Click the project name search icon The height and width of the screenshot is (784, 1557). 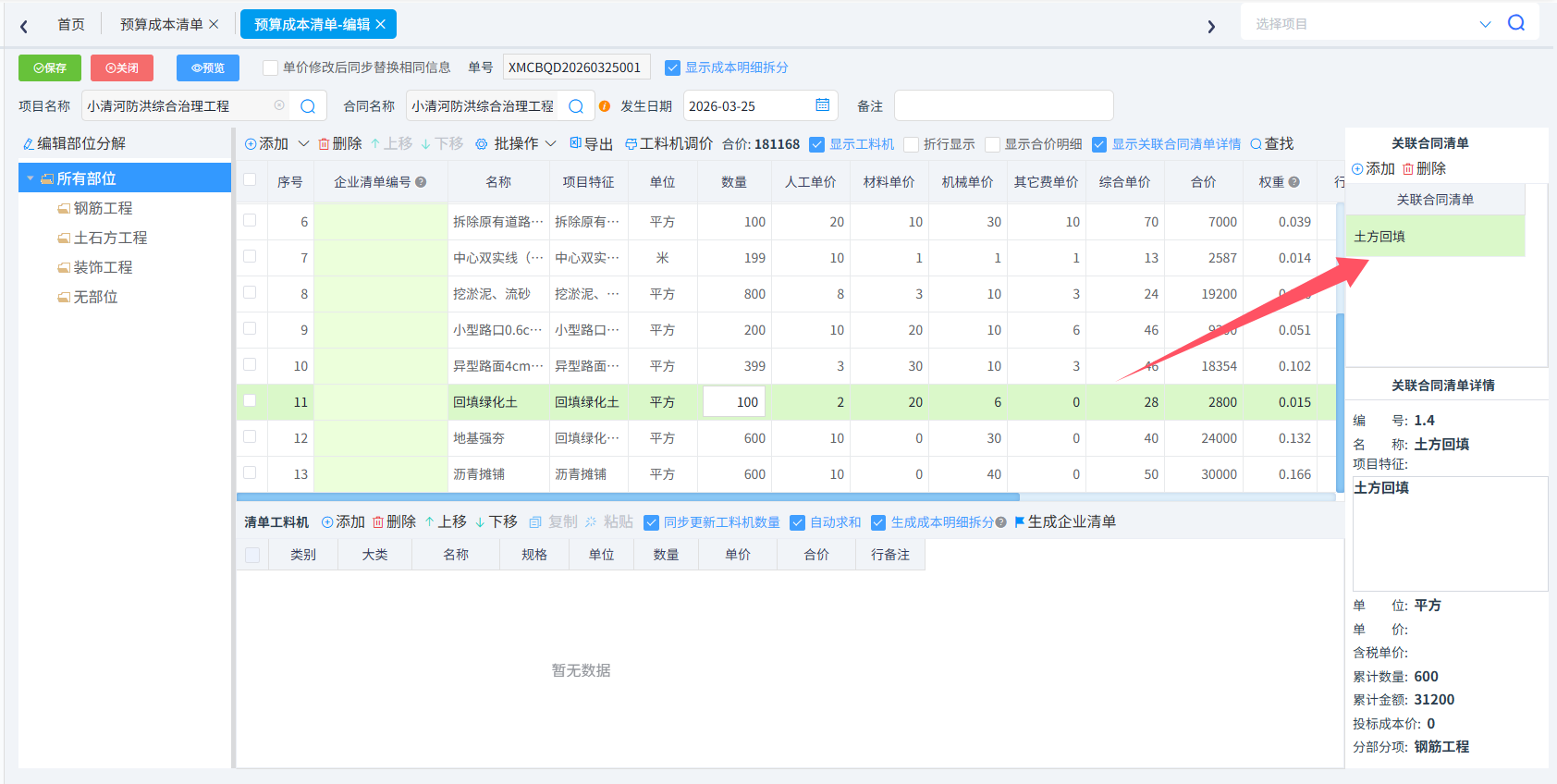[x=308, y=106]
